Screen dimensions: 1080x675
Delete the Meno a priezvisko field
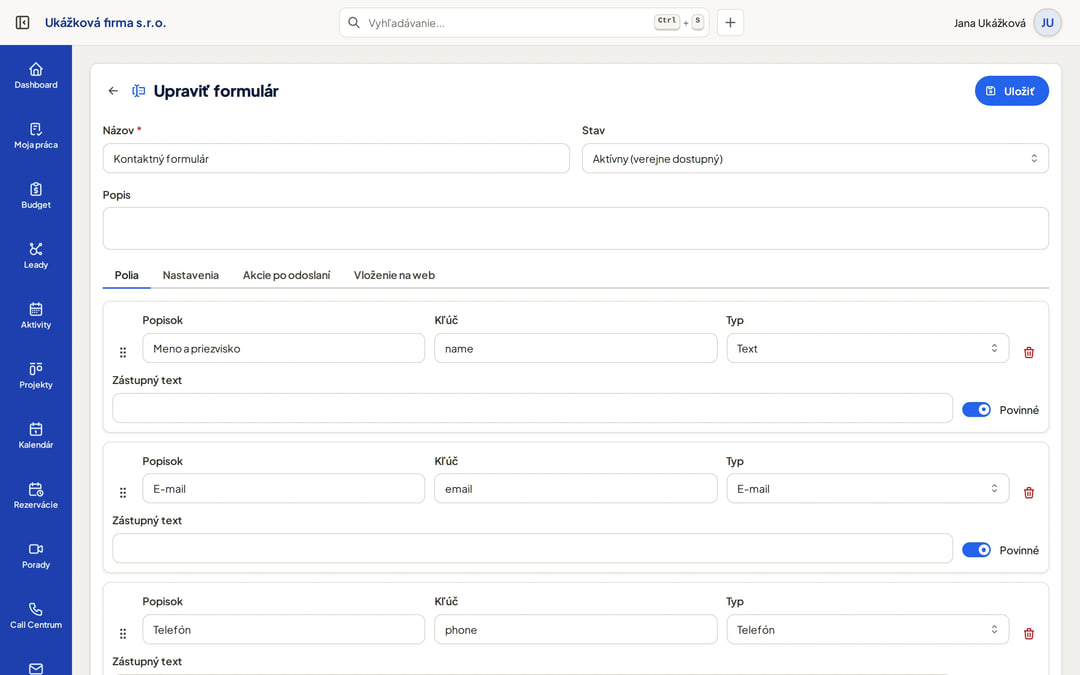[x=1028, y=352]
